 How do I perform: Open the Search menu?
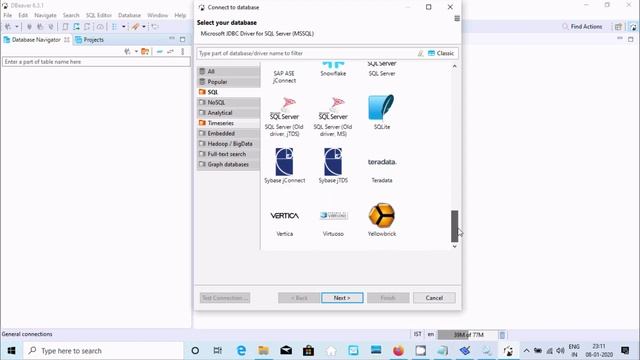tap(71, 15)
